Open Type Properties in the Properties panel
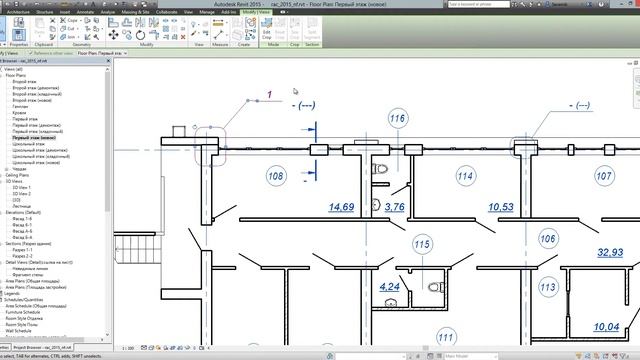Screen dimensions: 640x360 [19, 22]
